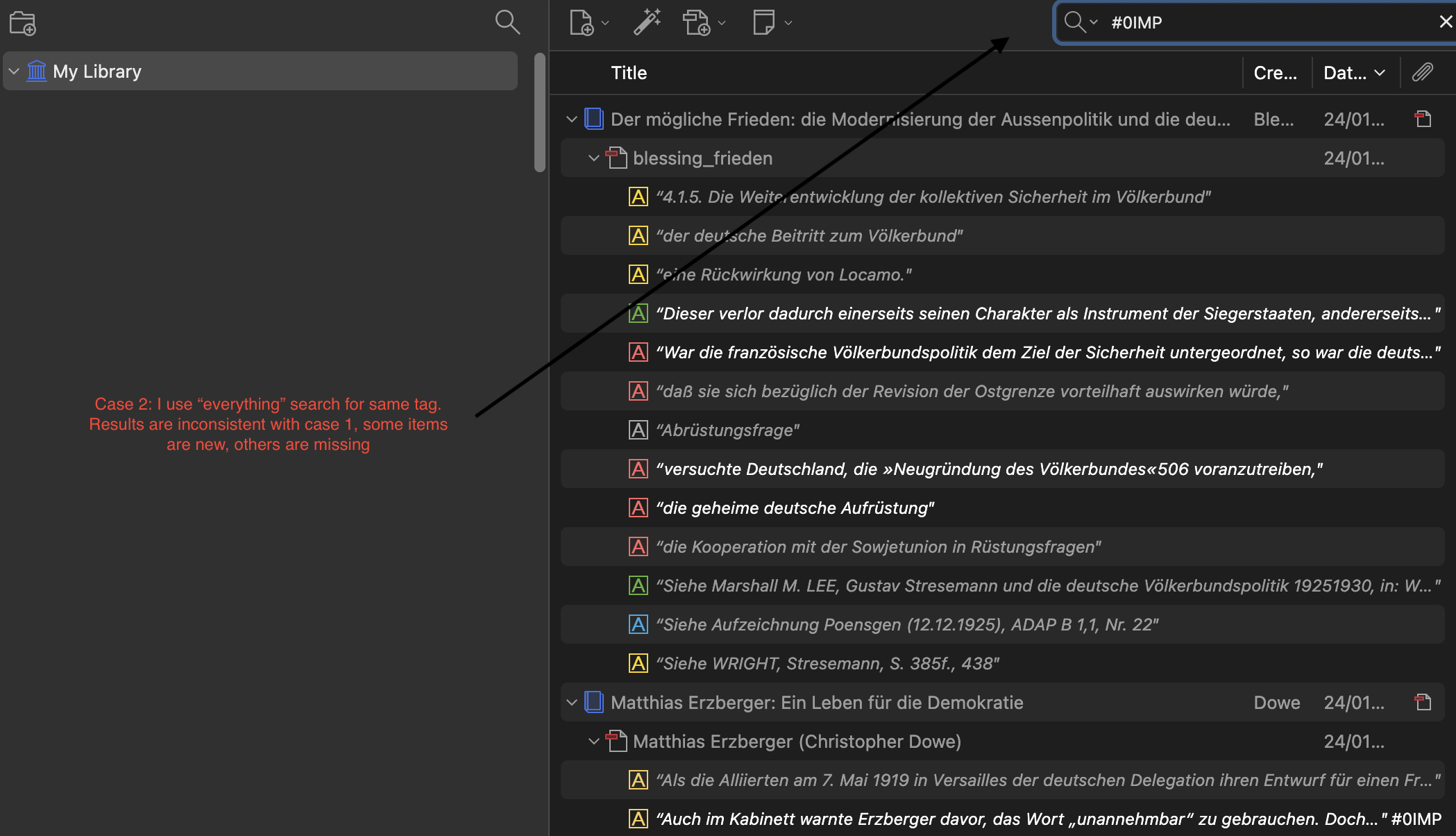Open the search mode dropdown
Image resolution: width=1456 pixels, height=836 pixels.
pyautogui.click(x=1081, y=22)
